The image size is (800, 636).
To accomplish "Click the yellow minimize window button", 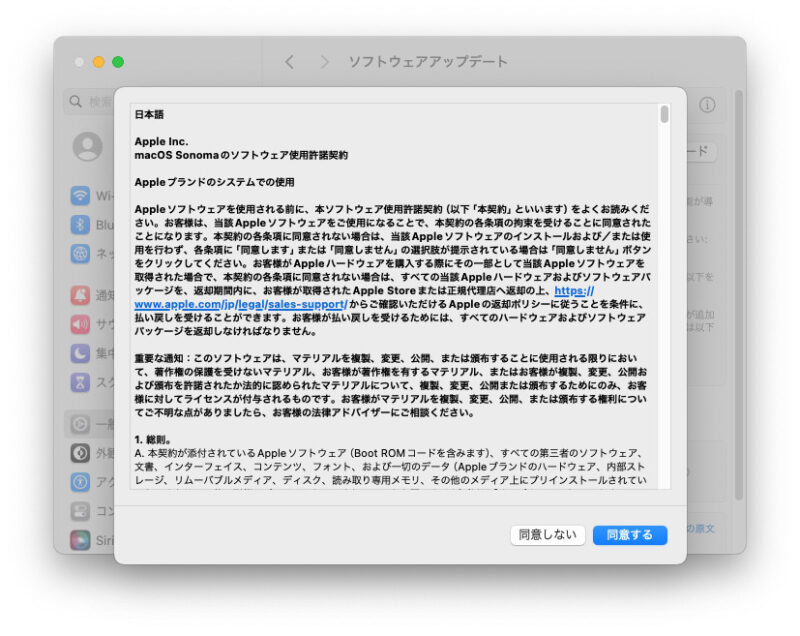I will pos(98,62).
